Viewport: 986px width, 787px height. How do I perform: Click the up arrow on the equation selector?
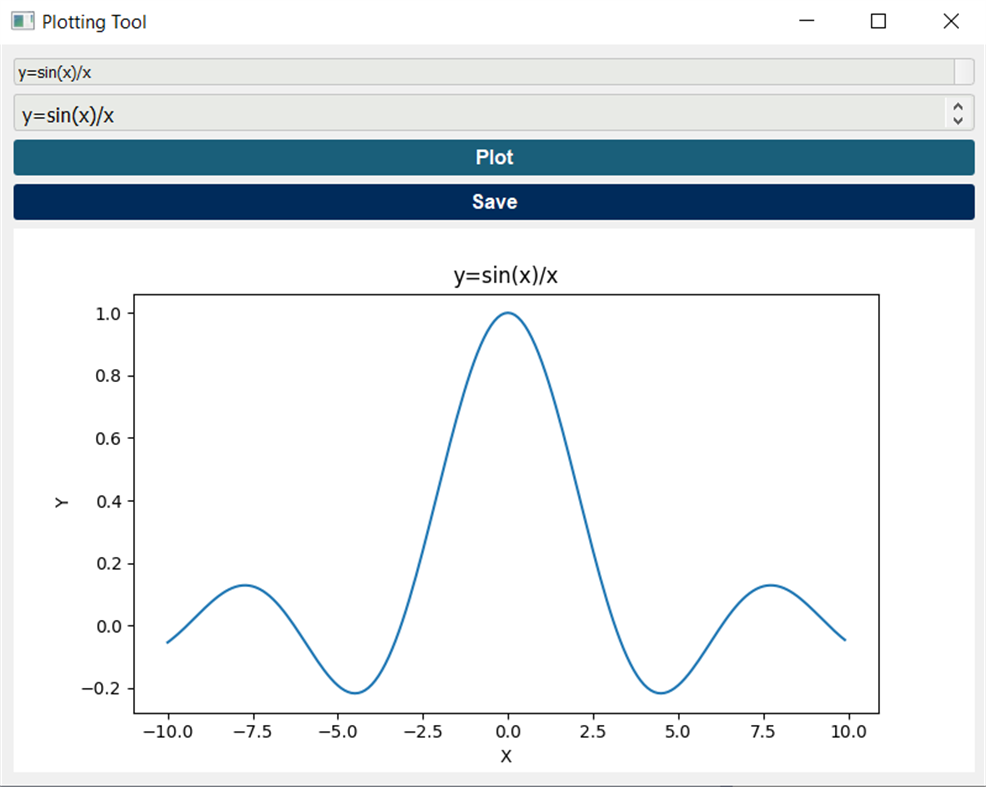click(957, 107)
